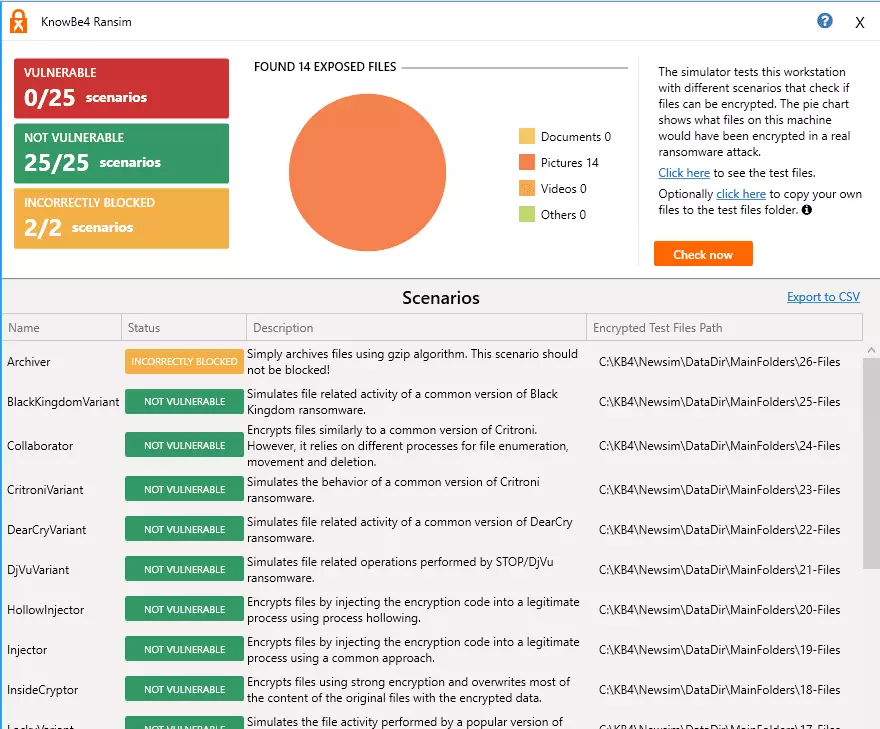Click the Incorrectly Blocked 2/2 yellow tile

pos(121,218)
